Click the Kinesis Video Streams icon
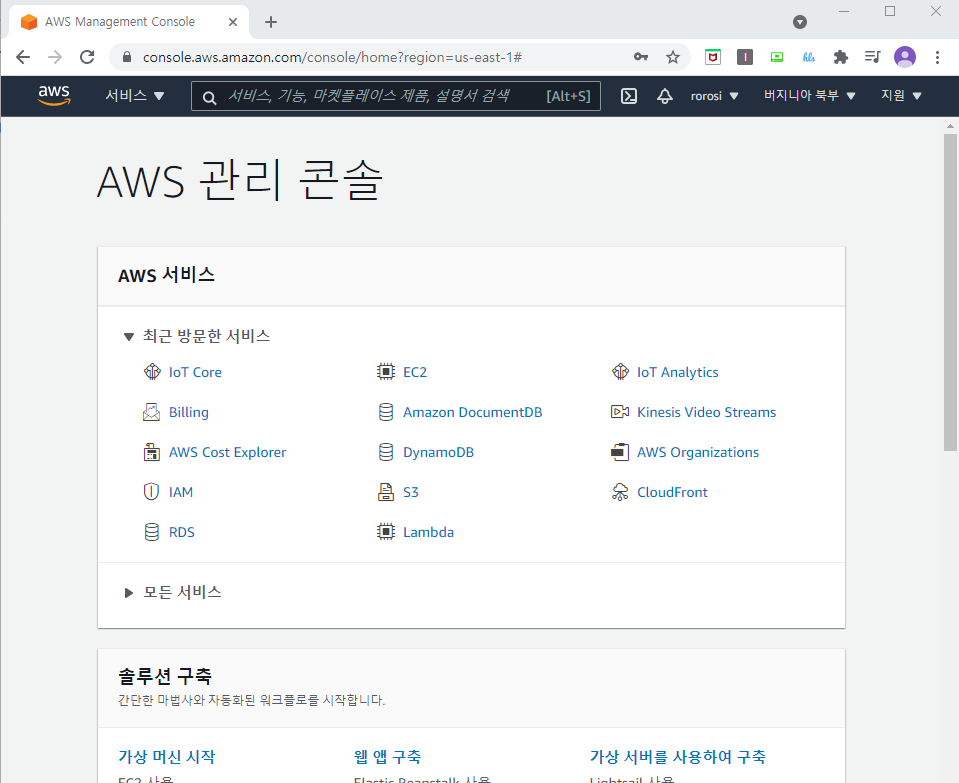The height and width of the screenshot is (783, 959). click(x=620, y=412)
